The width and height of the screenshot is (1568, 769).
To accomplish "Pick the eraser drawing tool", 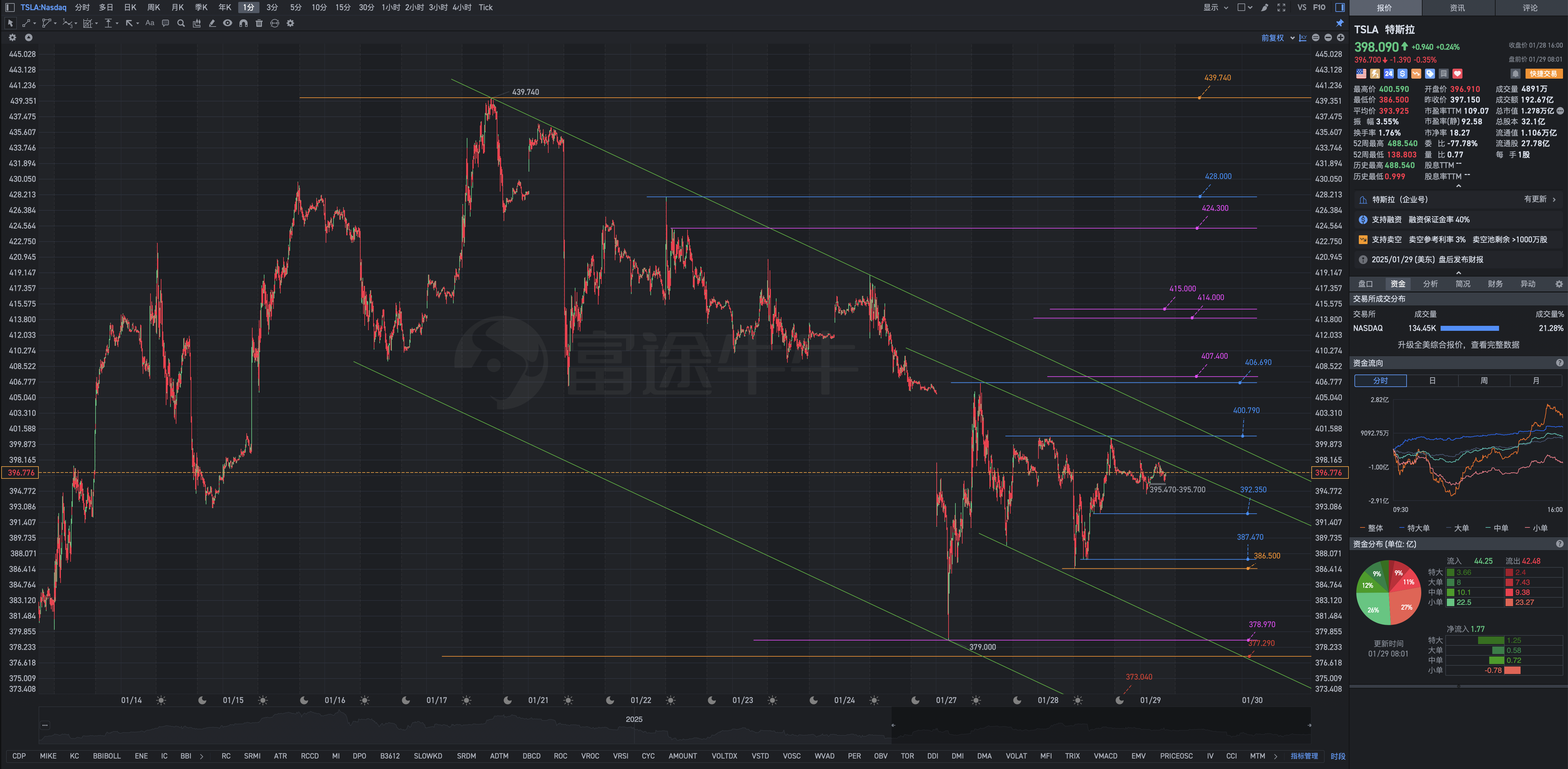I will coord(212,23).
